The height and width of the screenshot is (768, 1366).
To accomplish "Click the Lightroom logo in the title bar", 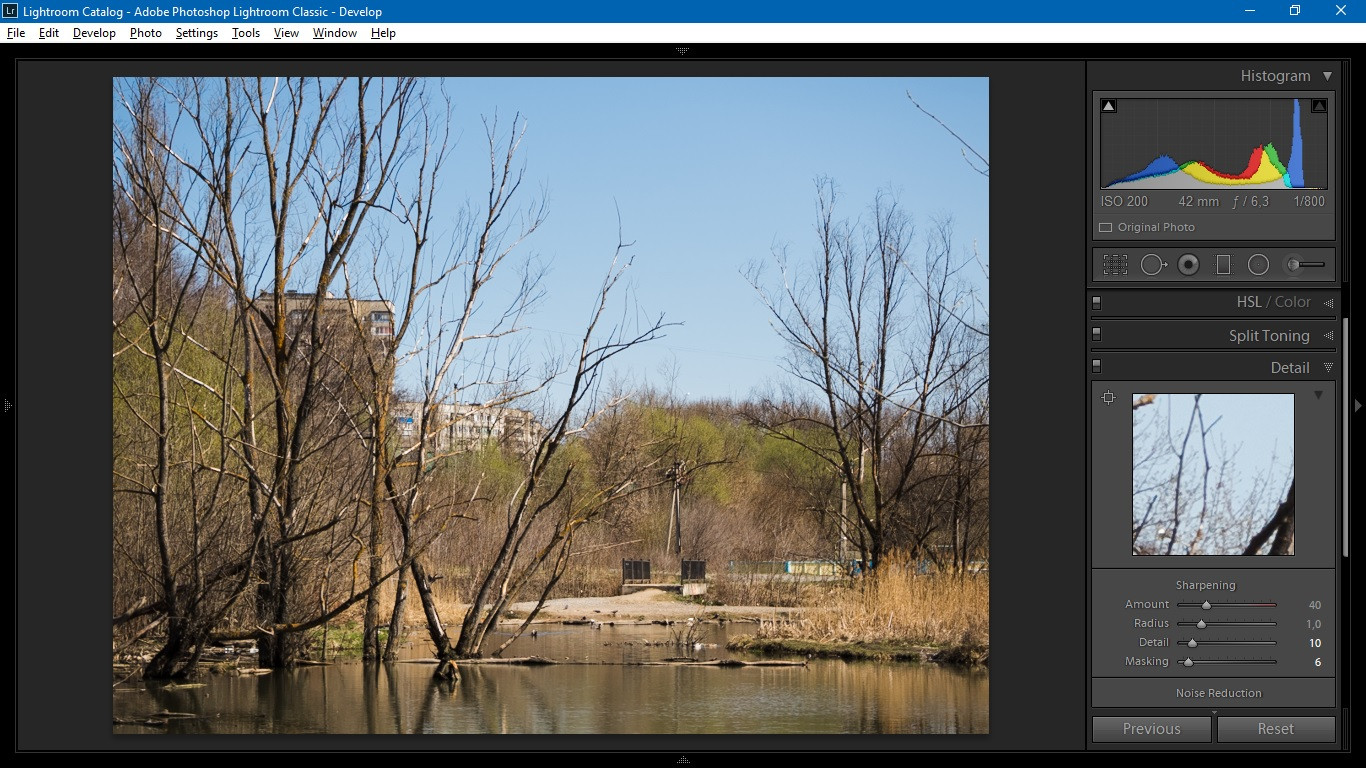I will point(11,11).
